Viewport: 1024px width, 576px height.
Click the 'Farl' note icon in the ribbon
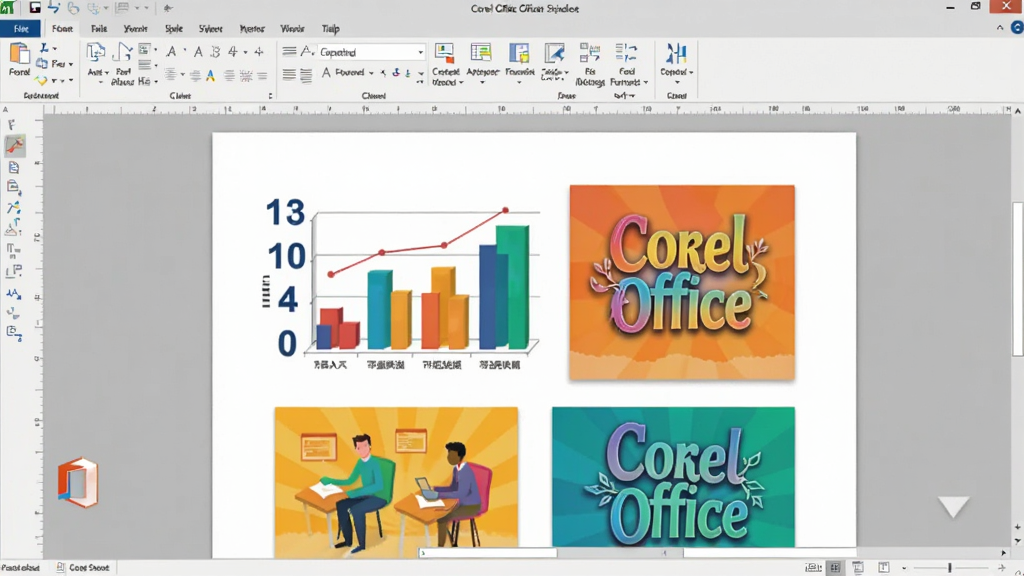click(x=123, y=53)
